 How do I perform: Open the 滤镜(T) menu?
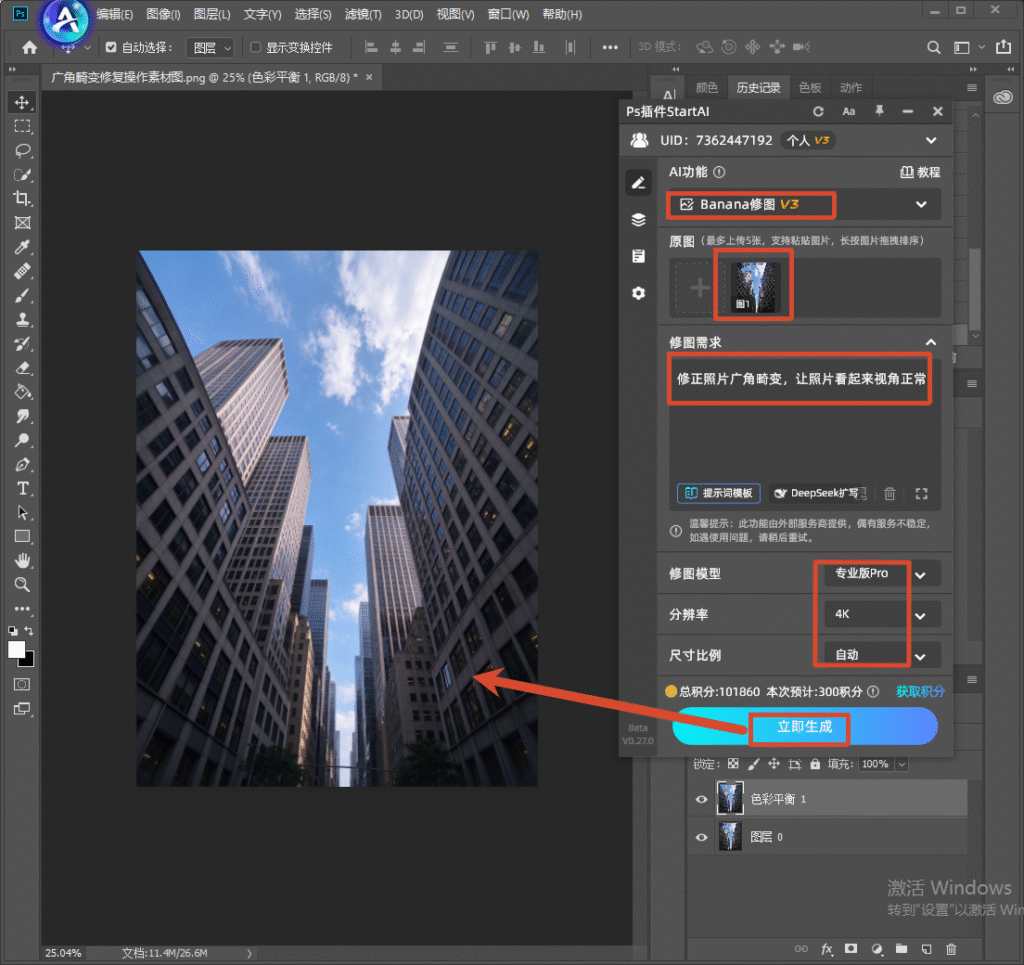pyautogui.click(x=363, y=14)
